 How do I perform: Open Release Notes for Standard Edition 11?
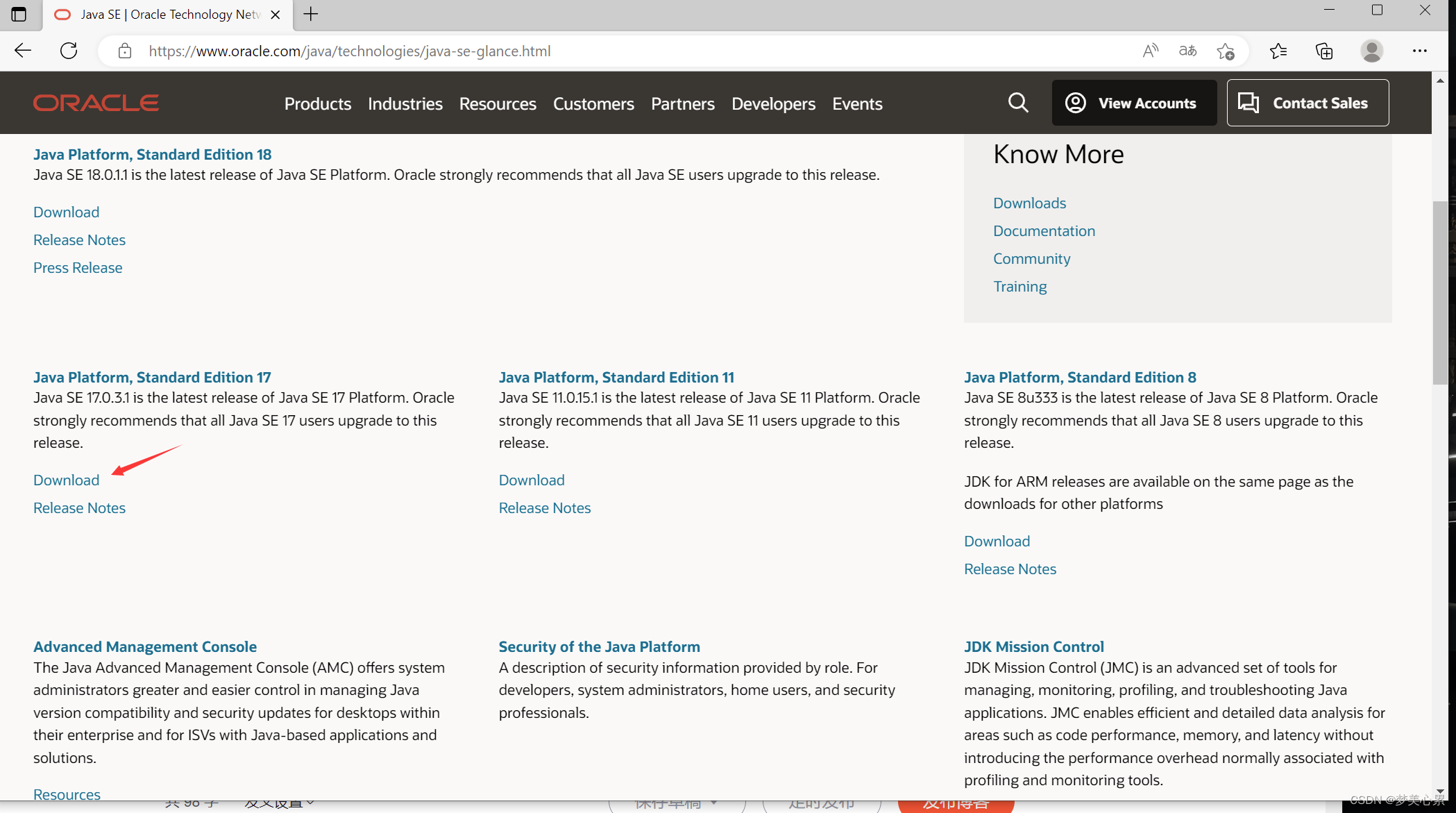tap(545, 508)
